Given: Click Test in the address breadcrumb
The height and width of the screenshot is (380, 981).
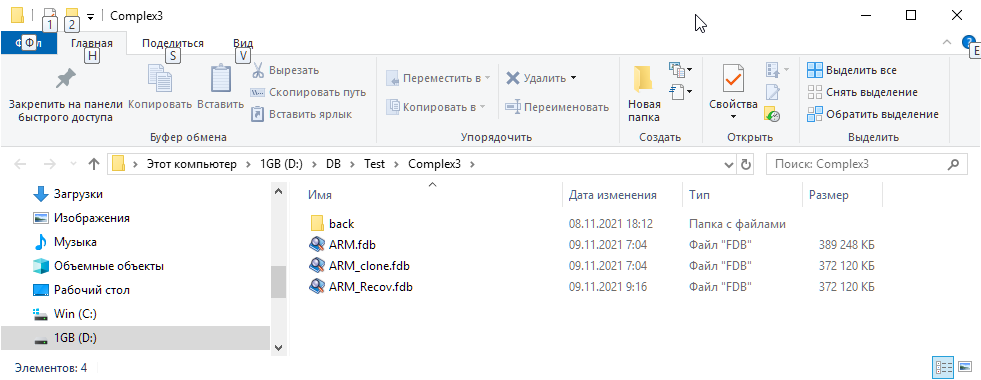Looking at the screenshot, I should (375, 165).
